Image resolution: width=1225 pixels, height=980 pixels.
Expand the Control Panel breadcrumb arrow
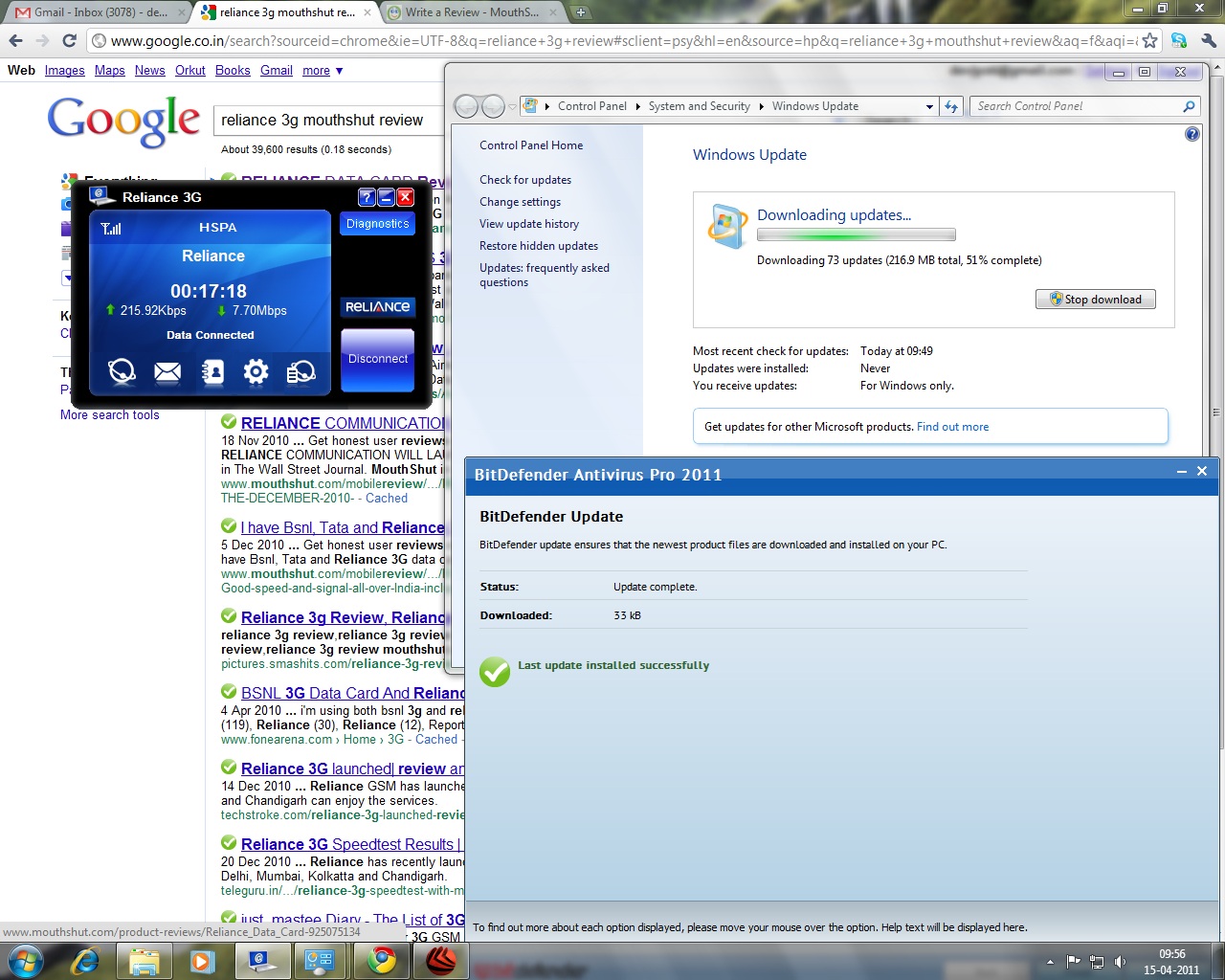point(637,106)
